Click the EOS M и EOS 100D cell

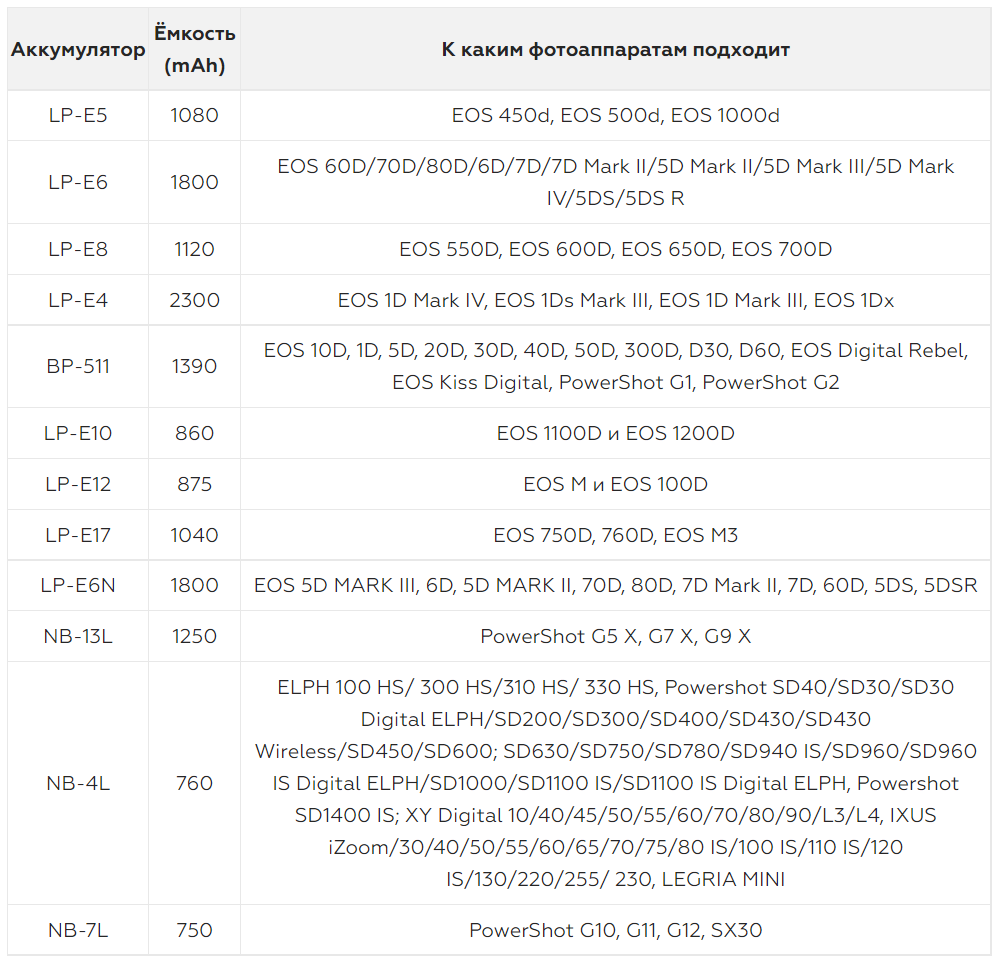pyautogui.click(x=615, y=484)
